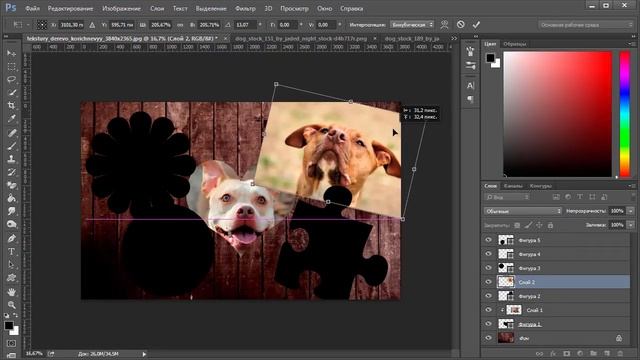Select the Healing Brush tool
The width and height of the screenshot is (640, 360).
point(11,132)
